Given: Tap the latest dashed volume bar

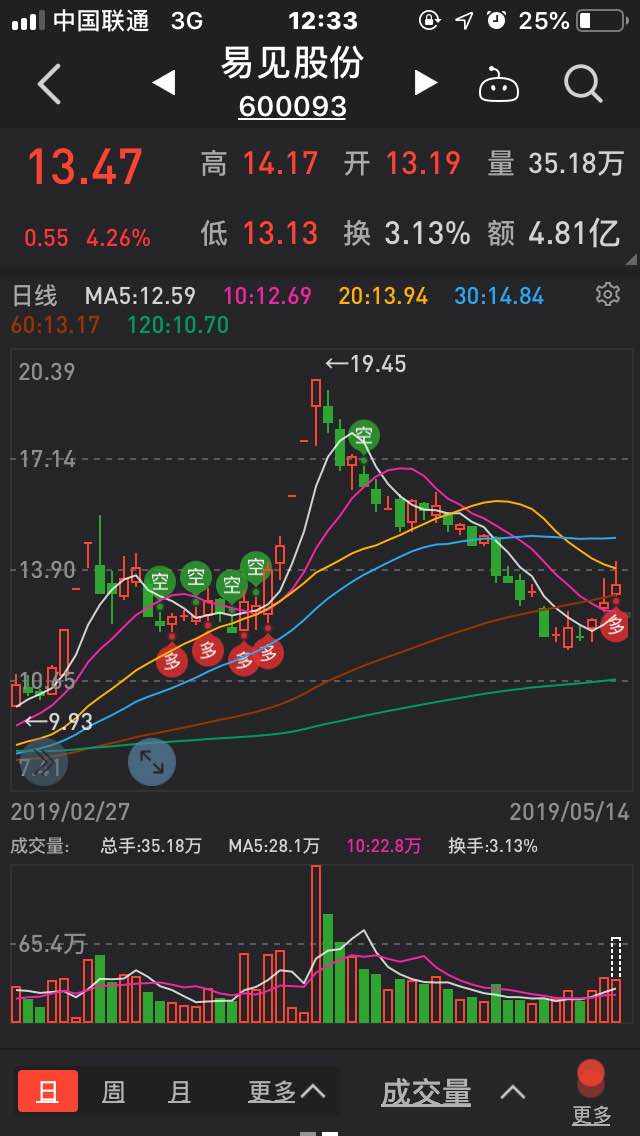Looking at the screenshot, I should 616,980.
